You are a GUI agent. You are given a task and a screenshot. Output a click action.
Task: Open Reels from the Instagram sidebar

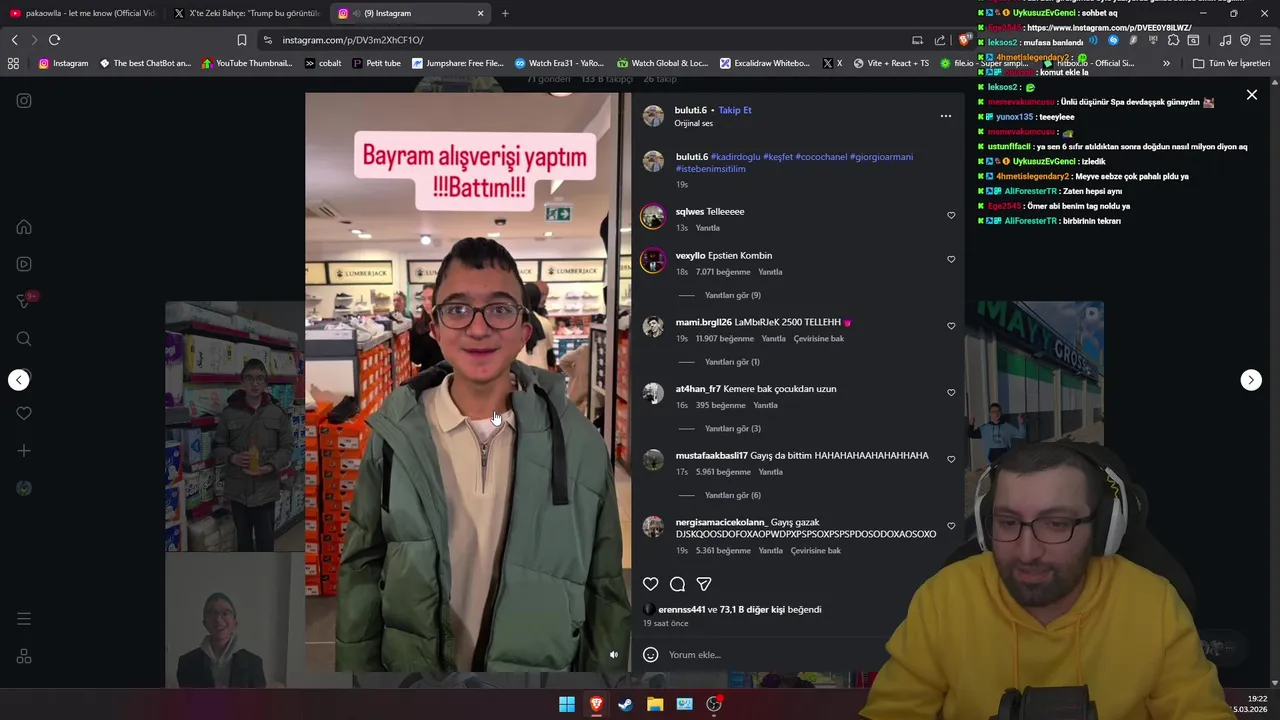(24, 264)
